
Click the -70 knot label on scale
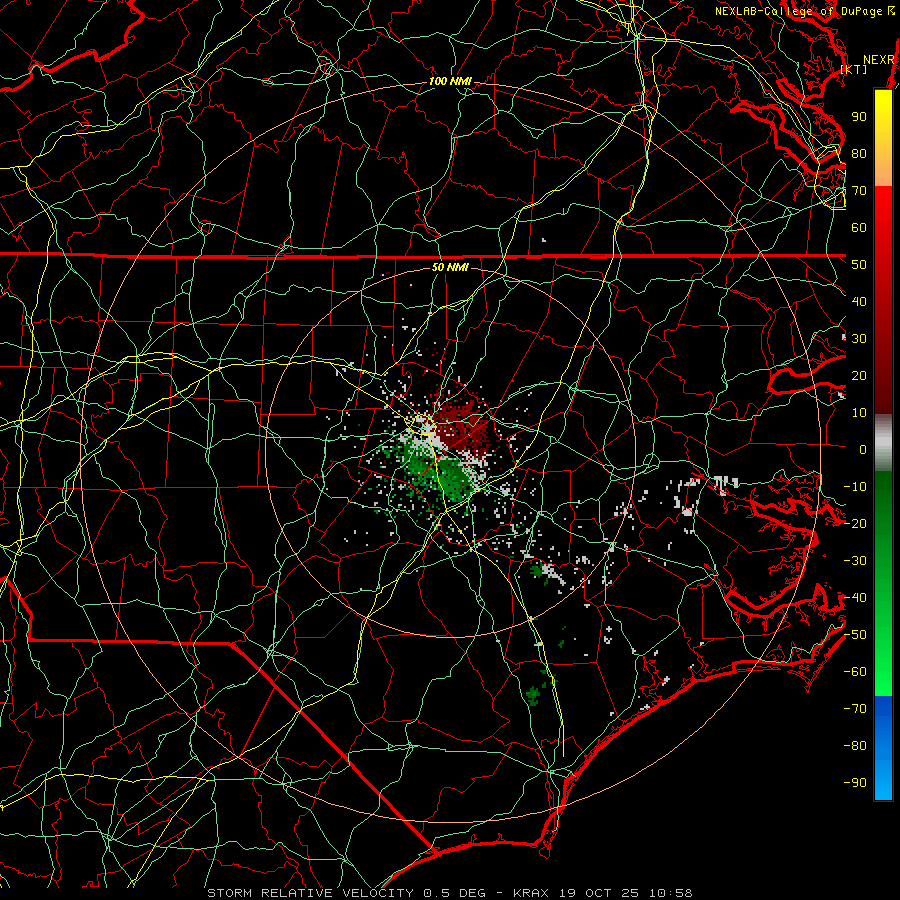click(x=855, y=709)
